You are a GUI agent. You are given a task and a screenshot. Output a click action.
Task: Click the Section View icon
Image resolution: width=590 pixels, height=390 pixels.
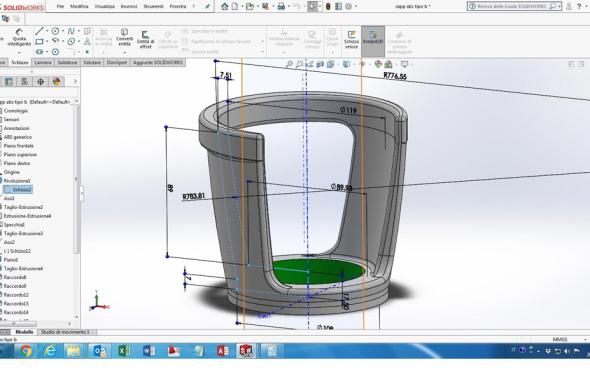pyautogui.click(x=320, y=64)
